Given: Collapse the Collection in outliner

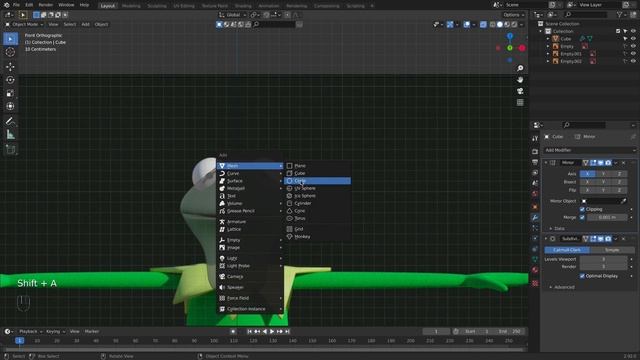Looking at the screenshot, I should click(541, 31).
